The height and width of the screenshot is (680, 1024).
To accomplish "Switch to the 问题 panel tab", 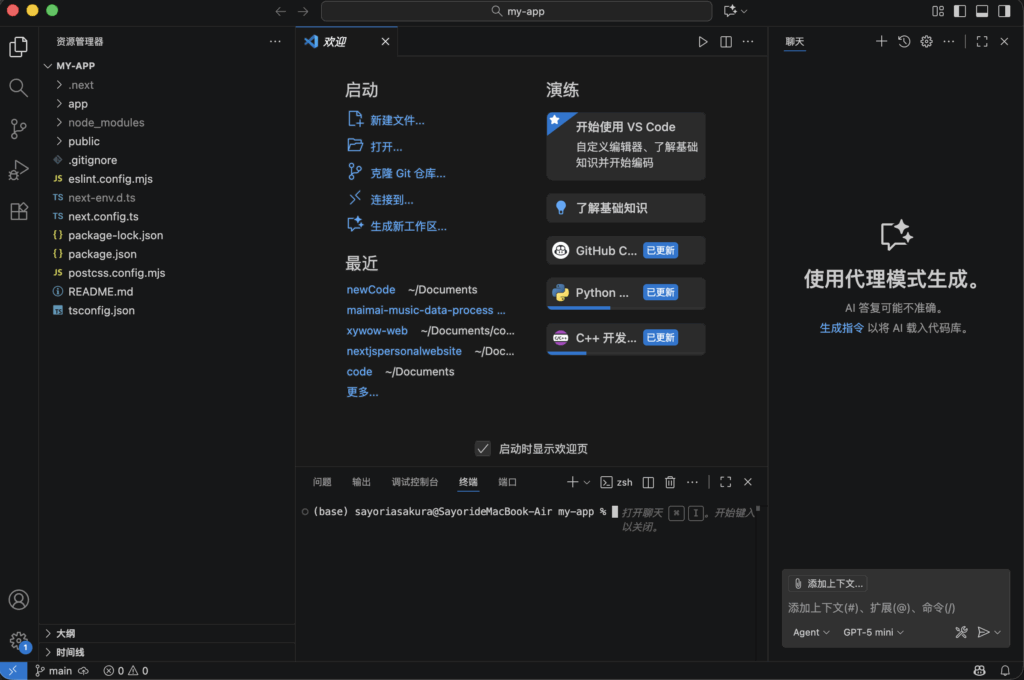I will coord(322,482).
